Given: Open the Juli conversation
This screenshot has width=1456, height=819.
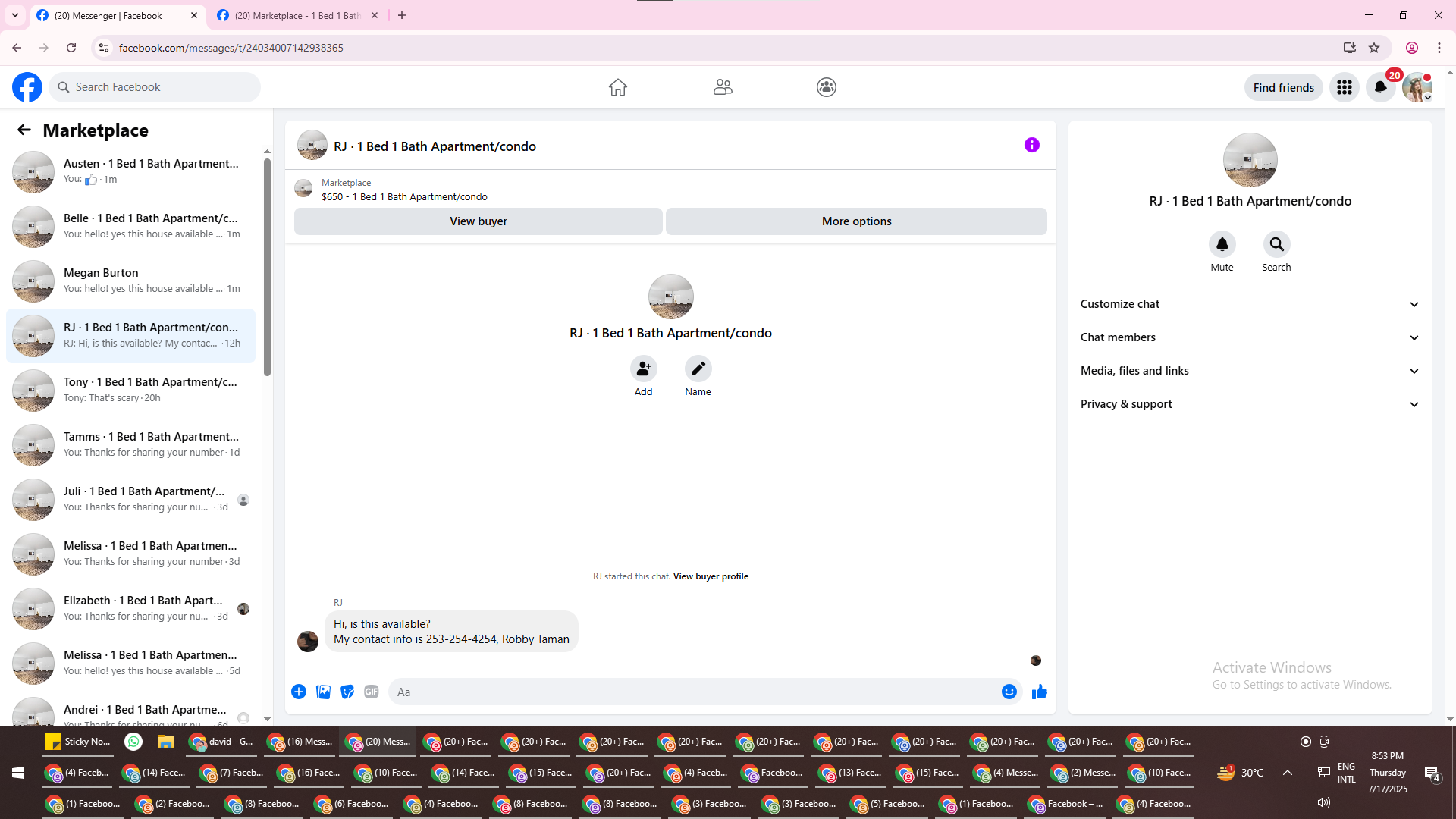Looking at the screenshot, I should 131,500.
